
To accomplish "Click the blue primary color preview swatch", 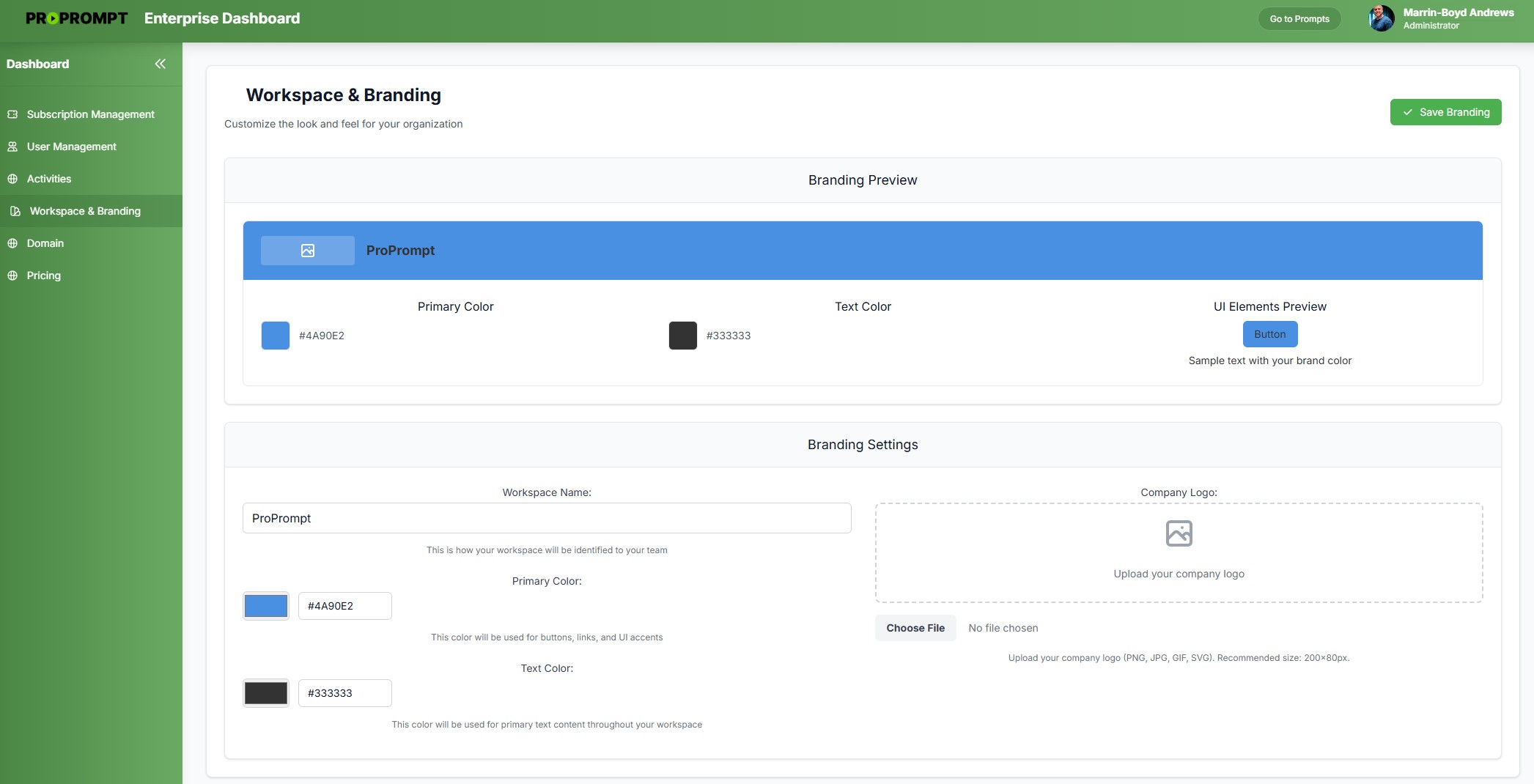I will pos(276,336).
